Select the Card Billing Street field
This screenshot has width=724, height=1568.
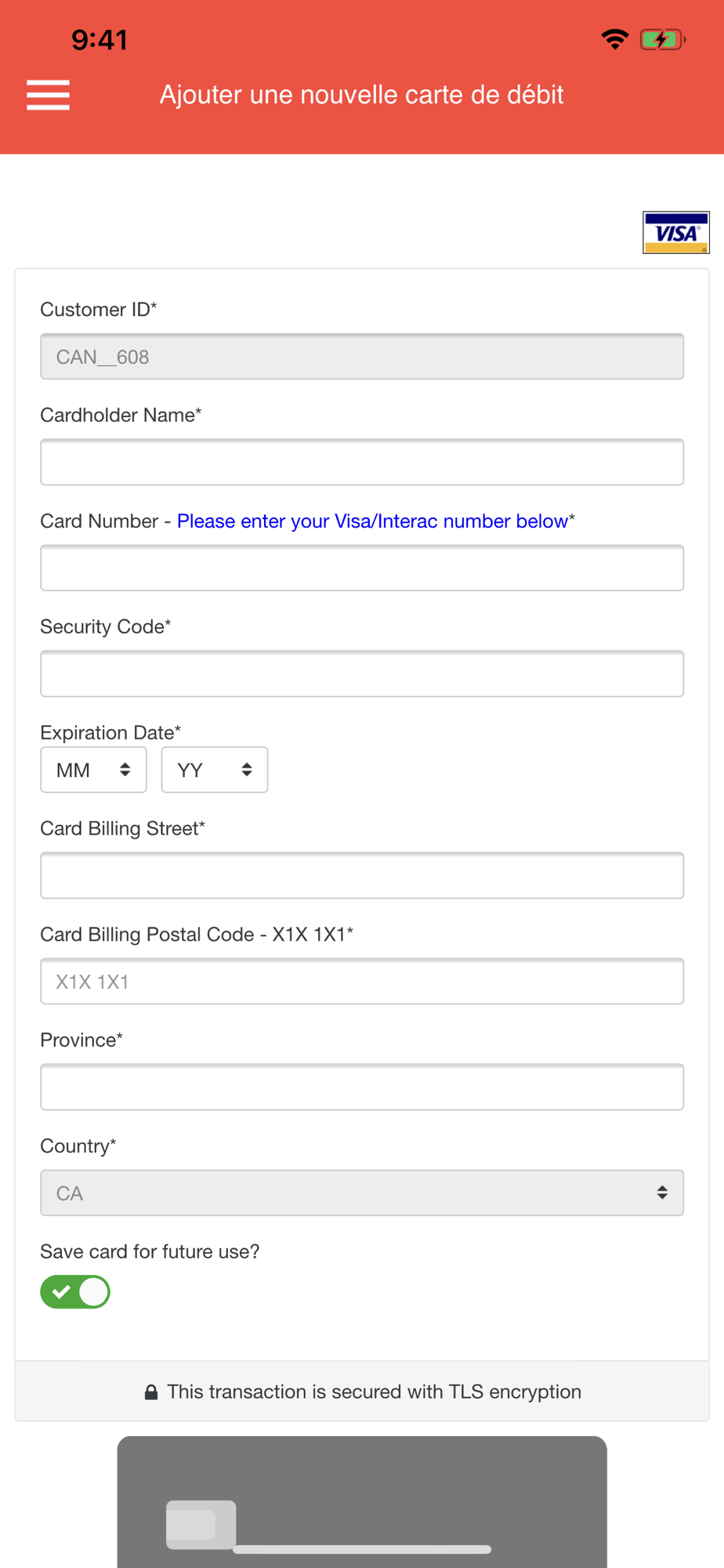[x=362, y=876]
